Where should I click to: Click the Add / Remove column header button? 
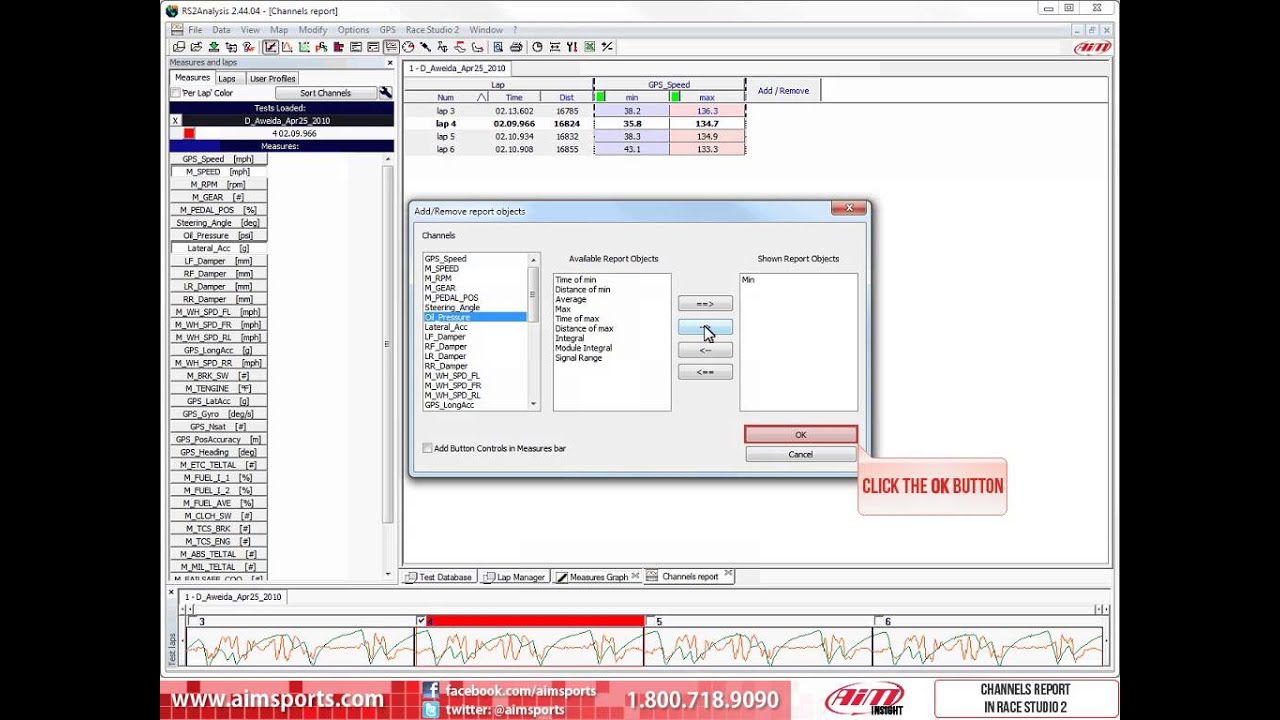point(783,90)
